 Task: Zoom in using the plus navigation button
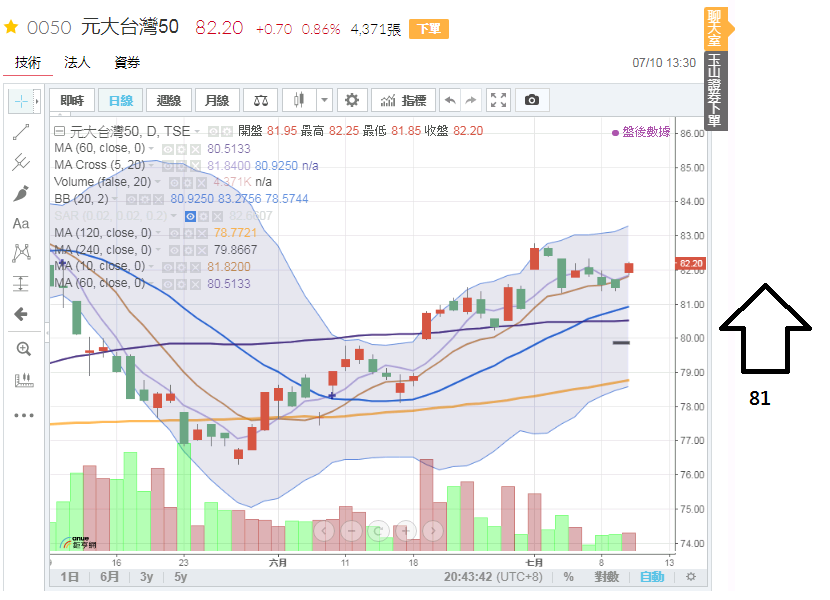pyautogui.click(x=406, y=530)
